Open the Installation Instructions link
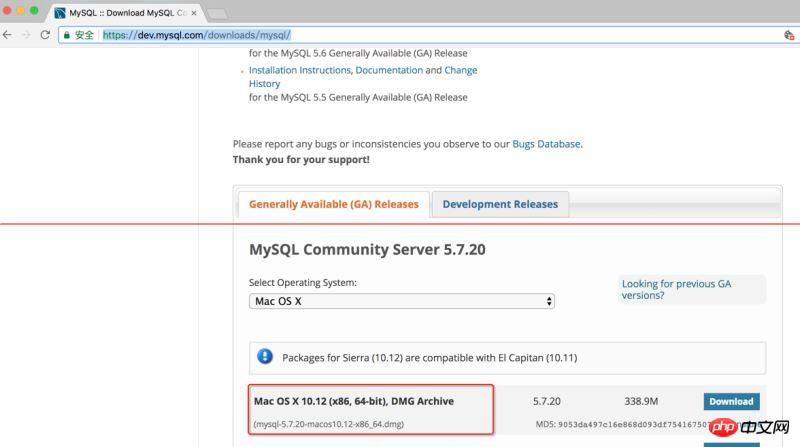The width and height of the screenshot is (800, 447). coord(299,70)
